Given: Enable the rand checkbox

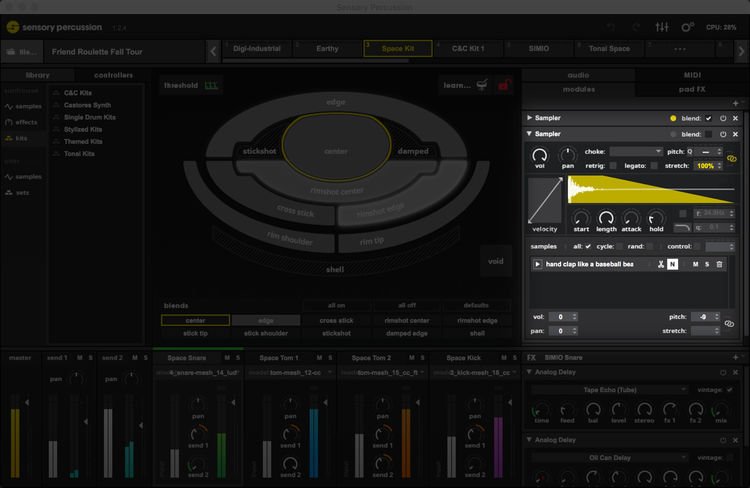Looking at the screenshot, I should [x=650, y=246].
